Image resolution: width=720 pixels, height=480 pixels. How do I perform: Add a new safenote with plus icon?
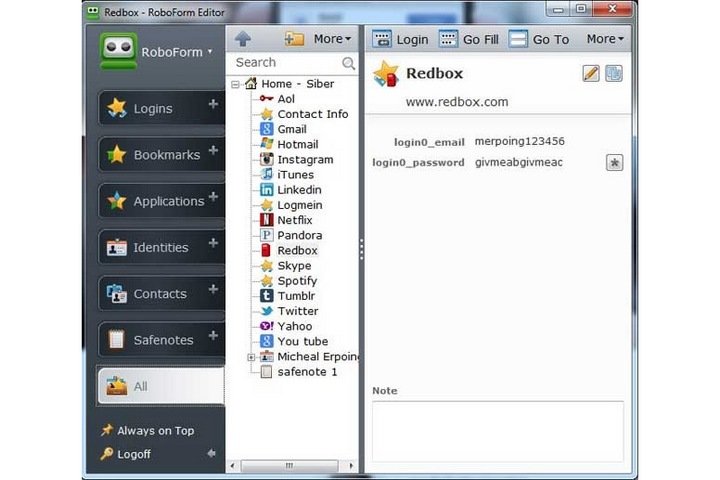pyautogui.click(x=213, y=336)
